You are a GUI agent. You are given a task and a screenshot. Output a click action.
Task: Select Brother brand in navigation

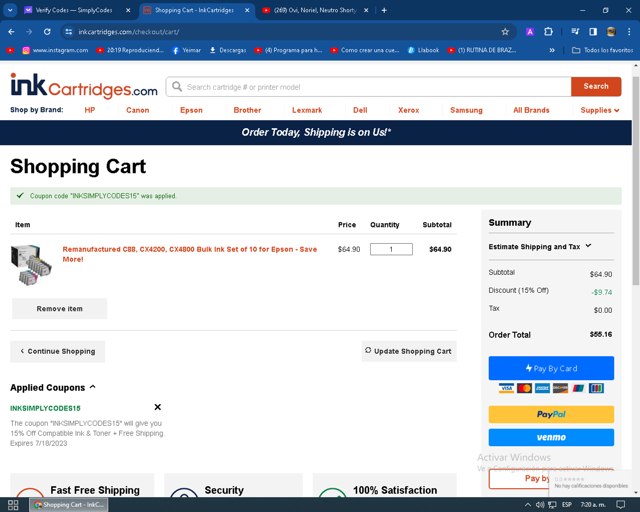(247, 110)
